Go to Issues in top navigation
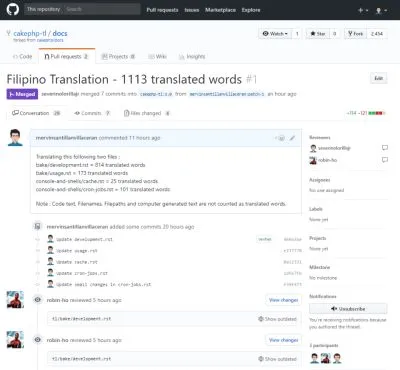400x370 pixels. [192, 10]
